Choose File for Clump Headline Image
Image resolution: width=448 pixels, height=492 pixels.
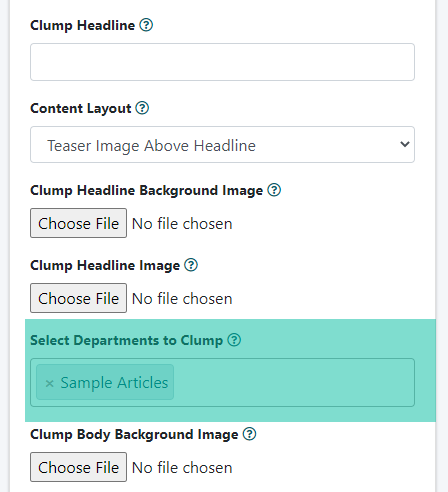coord(78,298)
